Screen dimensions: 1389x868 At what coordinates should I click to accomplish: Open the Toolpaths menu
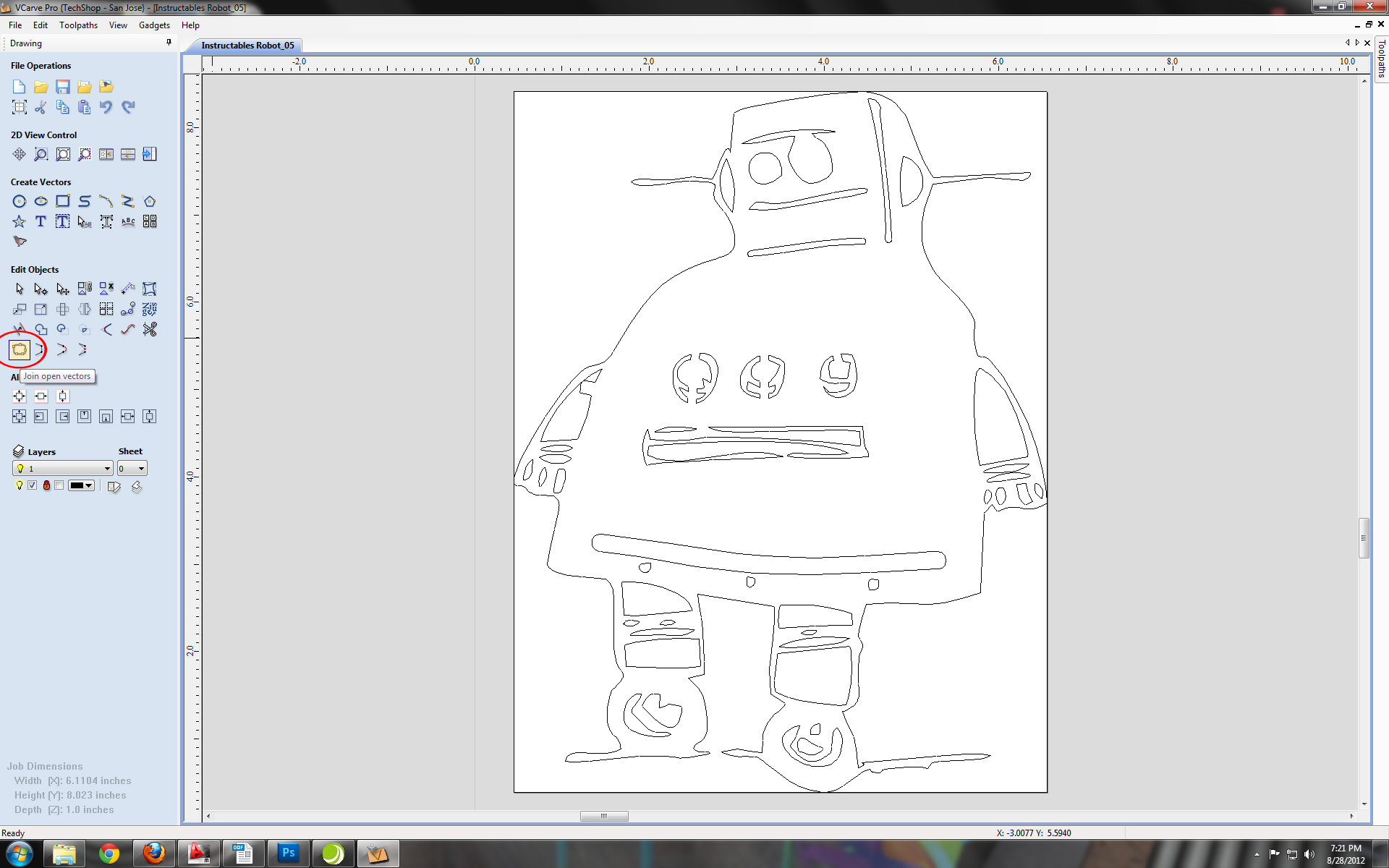[x=78, y=25]
